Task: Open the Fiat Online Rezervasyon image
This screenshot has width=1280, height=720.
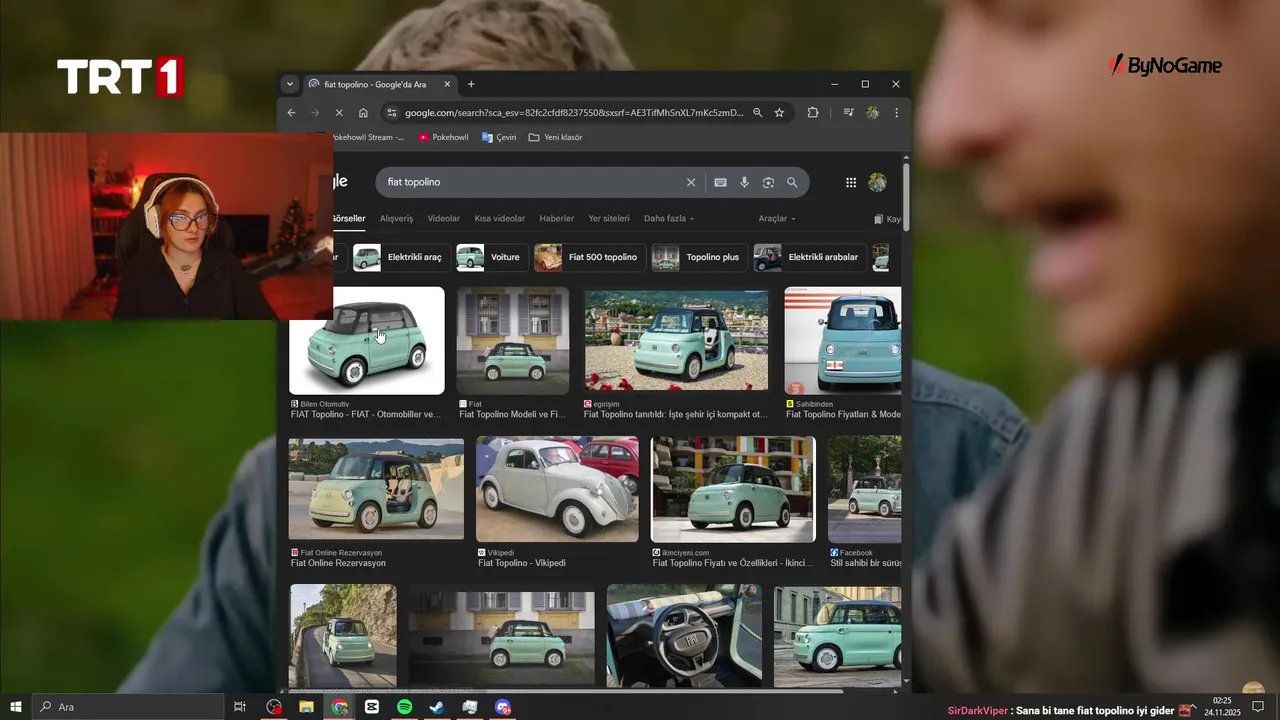Action: [x=376, y=489]
